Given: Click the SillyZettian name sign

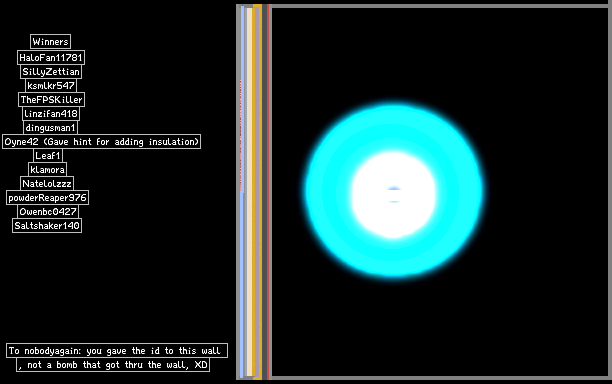Looking at the screenshot, I should tap(51, 72).
